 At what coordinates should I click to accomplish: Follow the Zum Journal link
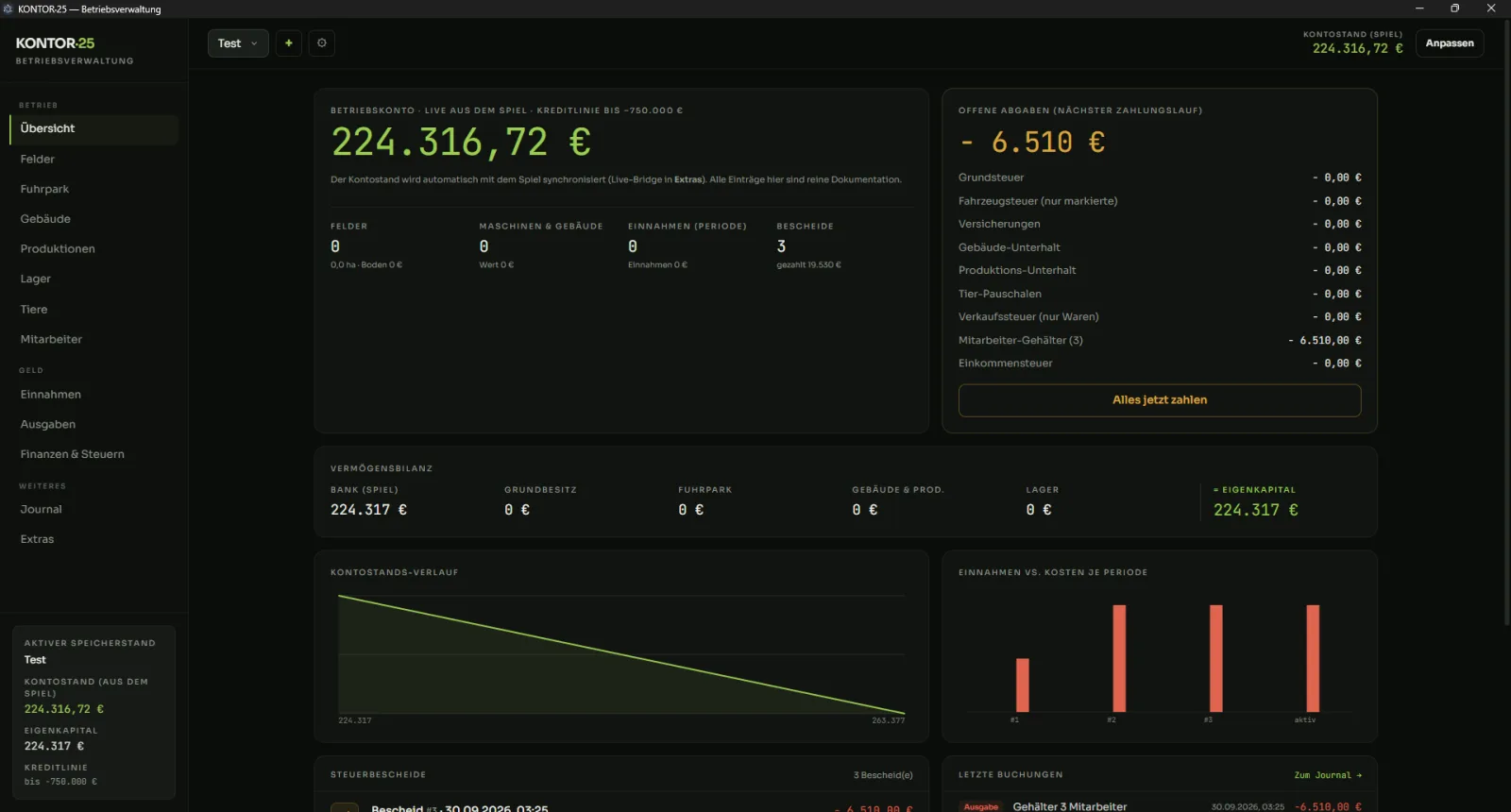click(x=1328, y=775)
